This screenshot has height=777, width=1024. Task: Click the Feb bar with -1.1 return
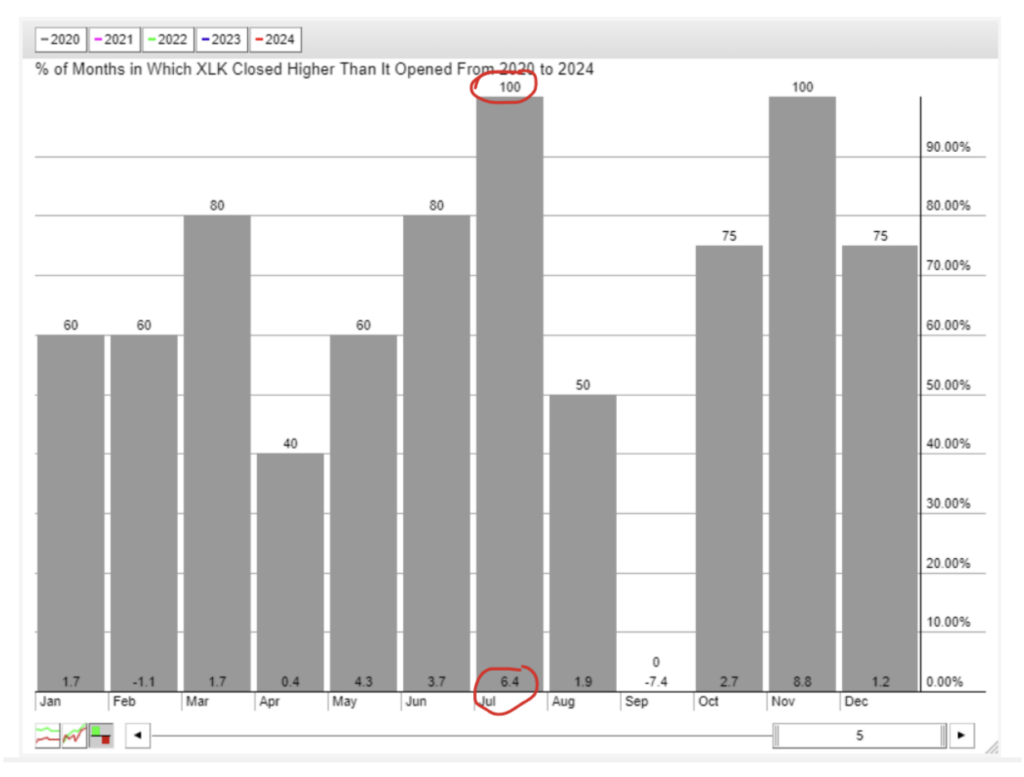[144, 513]
